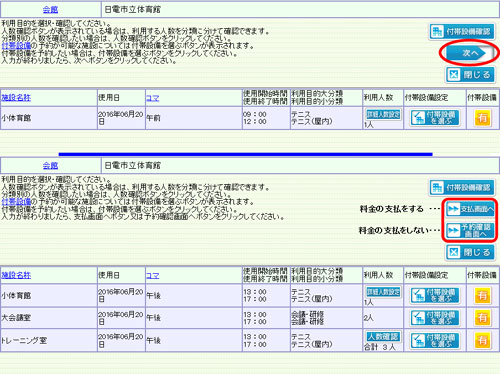Choose 付帯設備を選ぶ for 午前 小体育館 row
500x374 pixels.
pyautogui.click(x=435, y=118)
